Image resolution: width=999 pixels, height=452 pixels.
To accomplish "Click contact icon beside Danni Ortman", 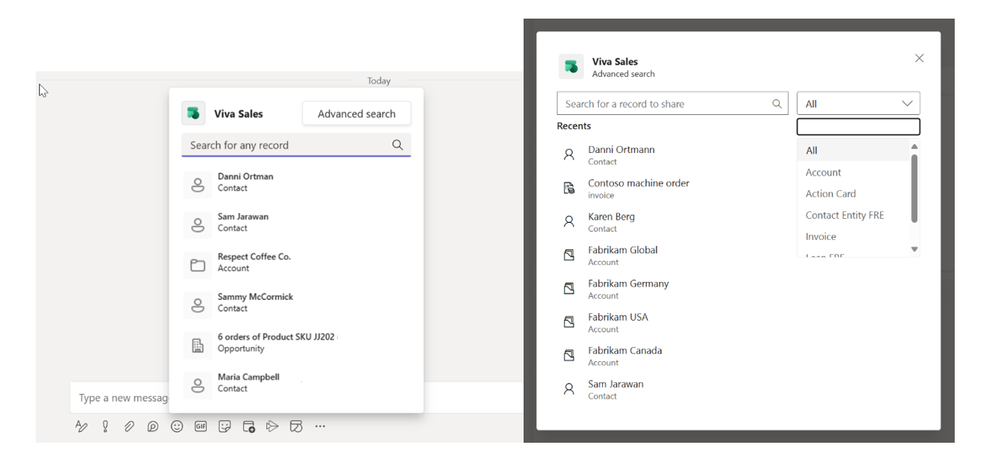I will (x=198, y=185).
